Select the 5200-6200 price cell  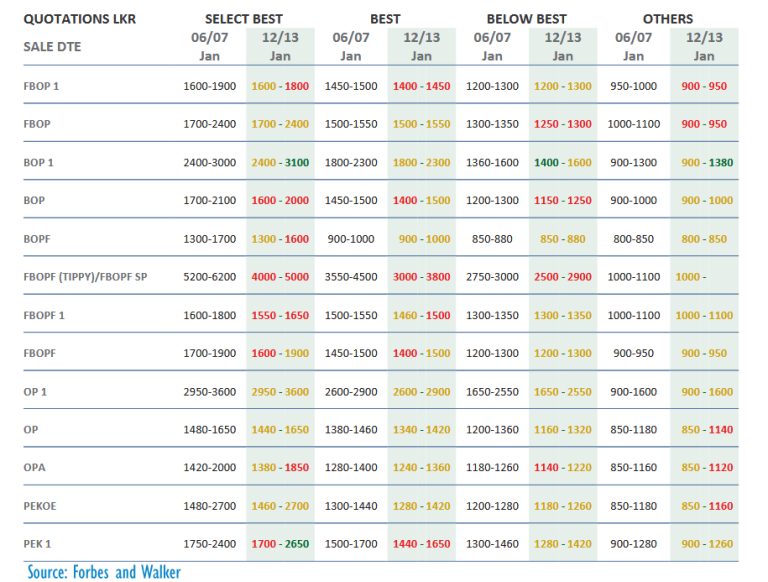pyautogui.click(x=210, y=277)
